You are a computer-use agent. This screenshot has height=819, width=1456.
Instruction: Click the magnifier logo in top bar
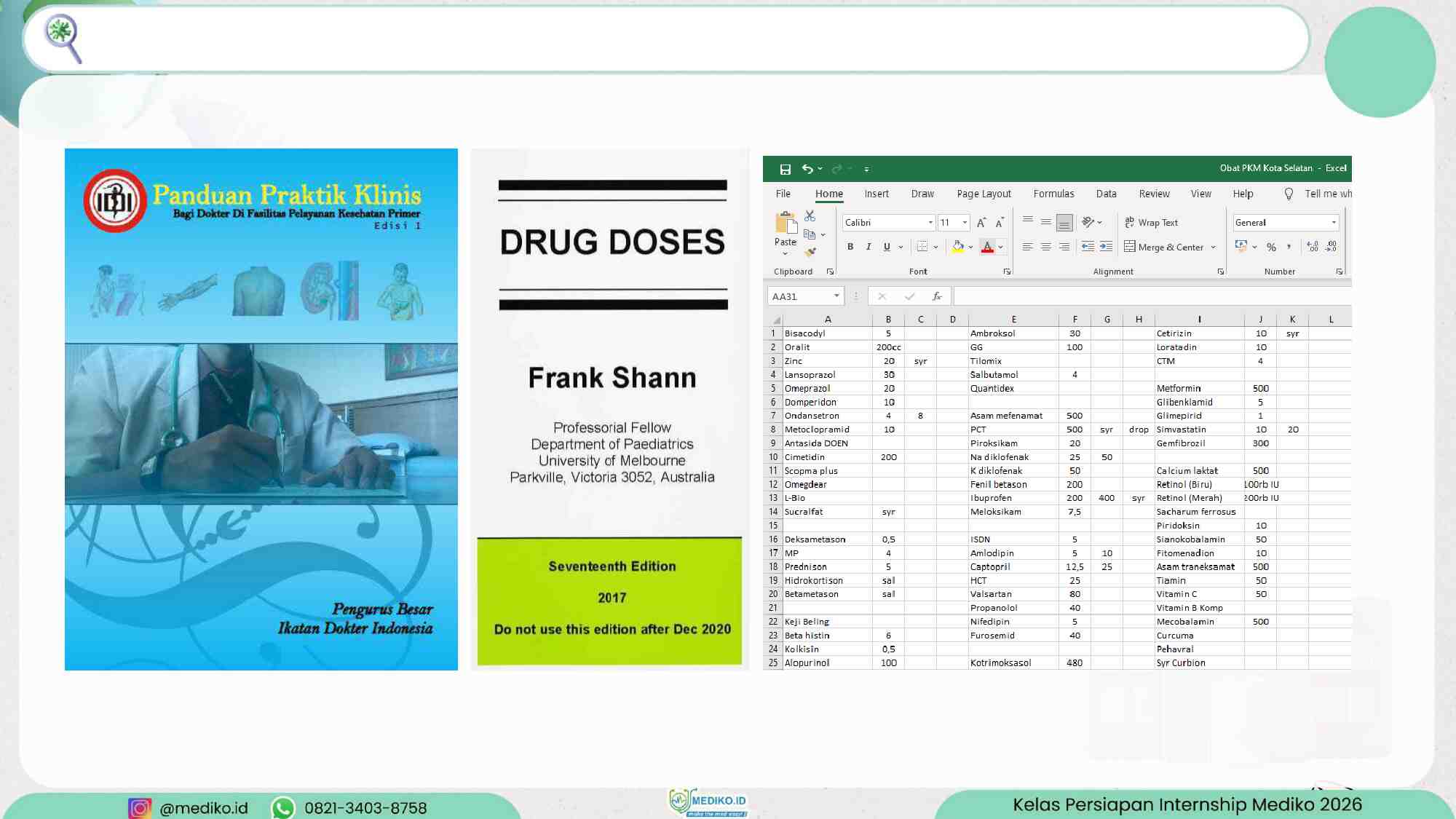(63, 38)
